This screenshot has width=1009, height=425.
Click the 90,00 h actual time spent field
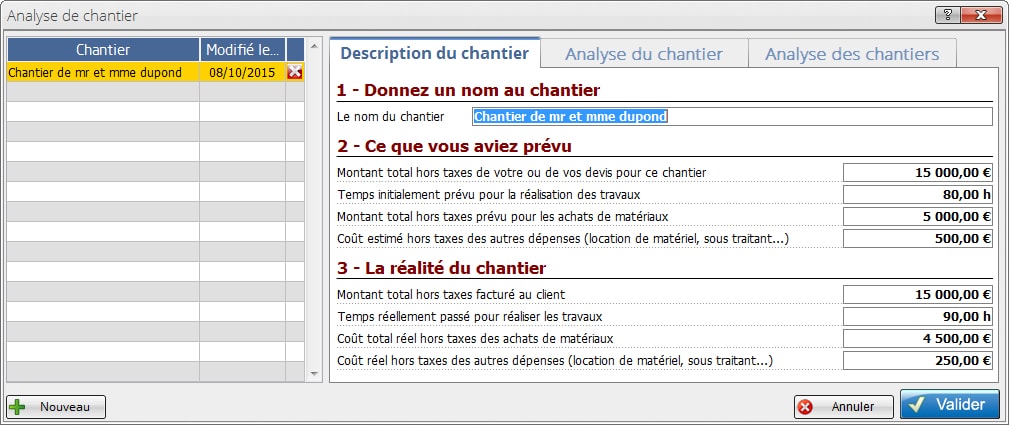coord(917,316)
